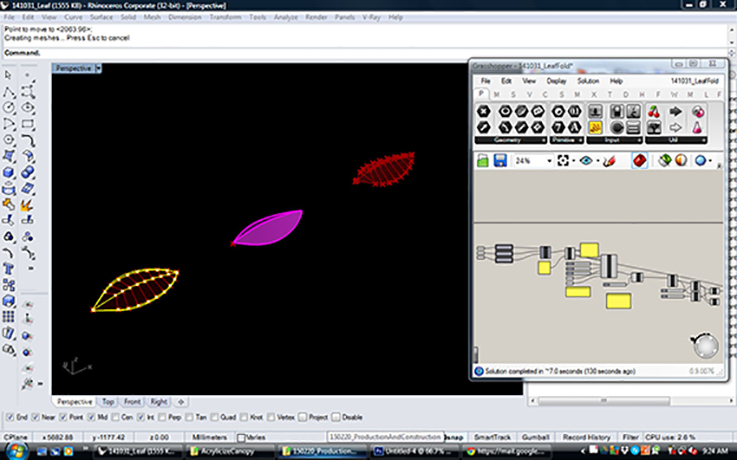This screenshot has height=460, width=737.
Task: Click the Grasshopper open file icon
Action: [483, 160]
